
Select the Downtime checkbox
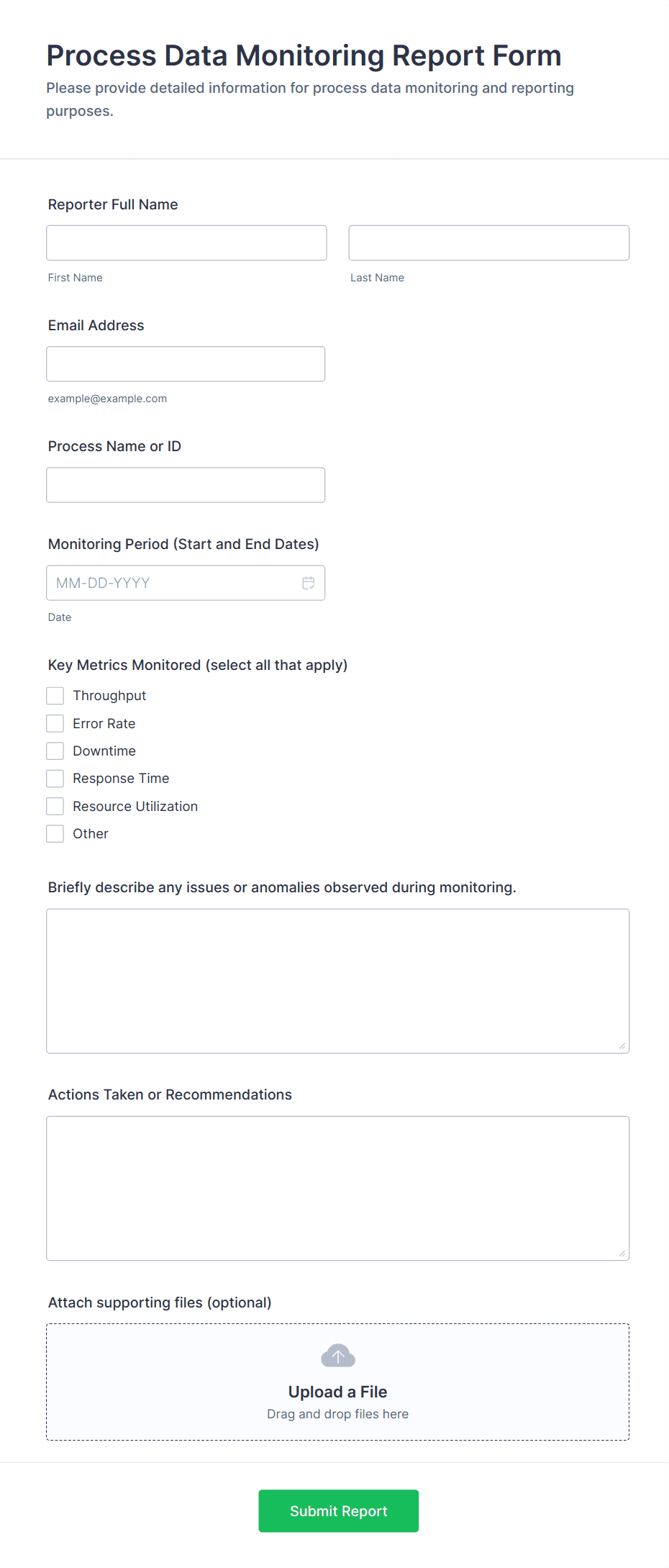click(x=55, y=750)
